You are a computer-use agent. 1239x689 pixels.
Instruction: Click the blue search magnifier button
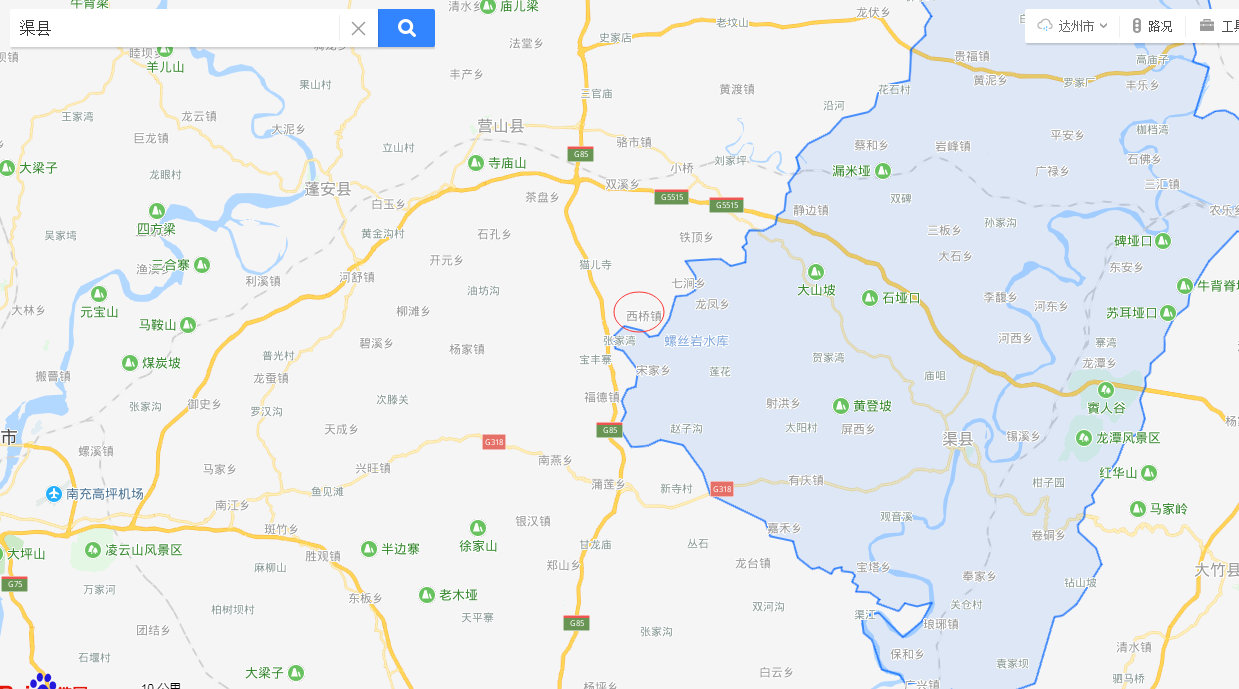click(406, 28)
